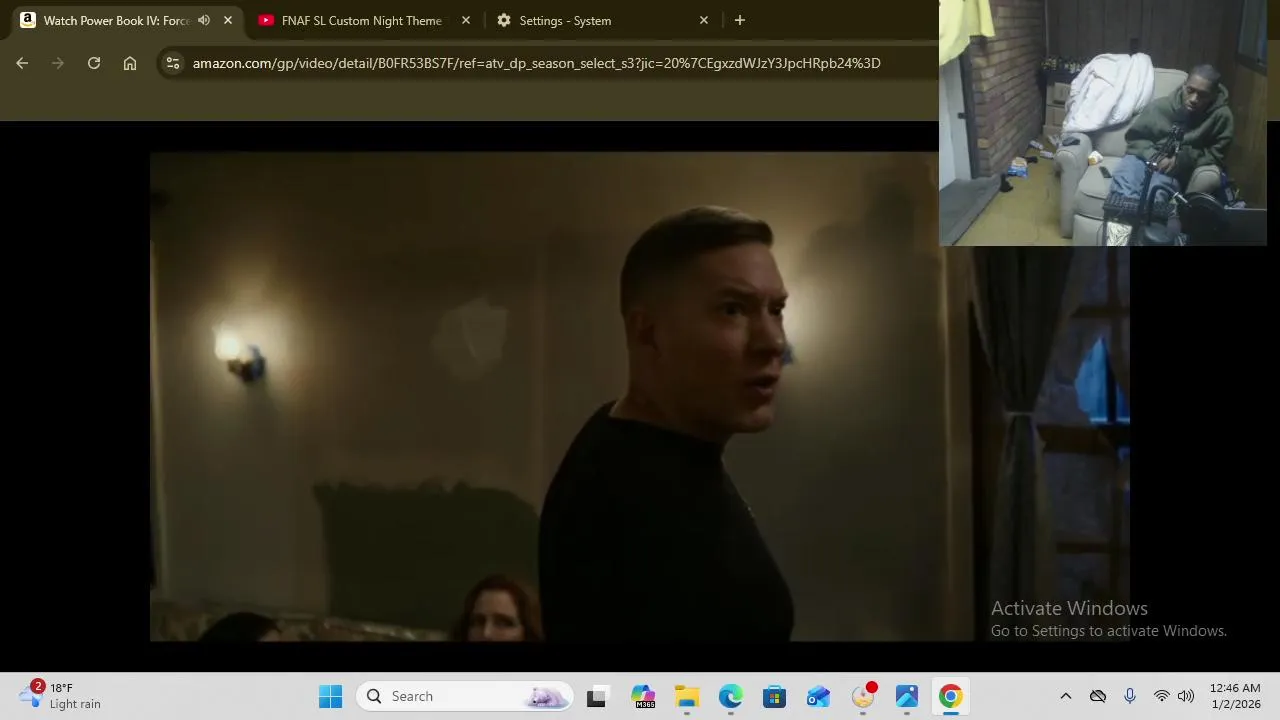Go back to the previous page
Screen dimensions: 1280x720
tap(22, 63)
